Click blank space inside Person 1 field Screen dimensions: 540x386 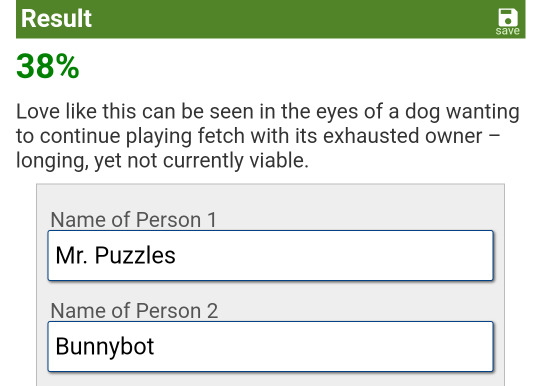pos(334,255)
